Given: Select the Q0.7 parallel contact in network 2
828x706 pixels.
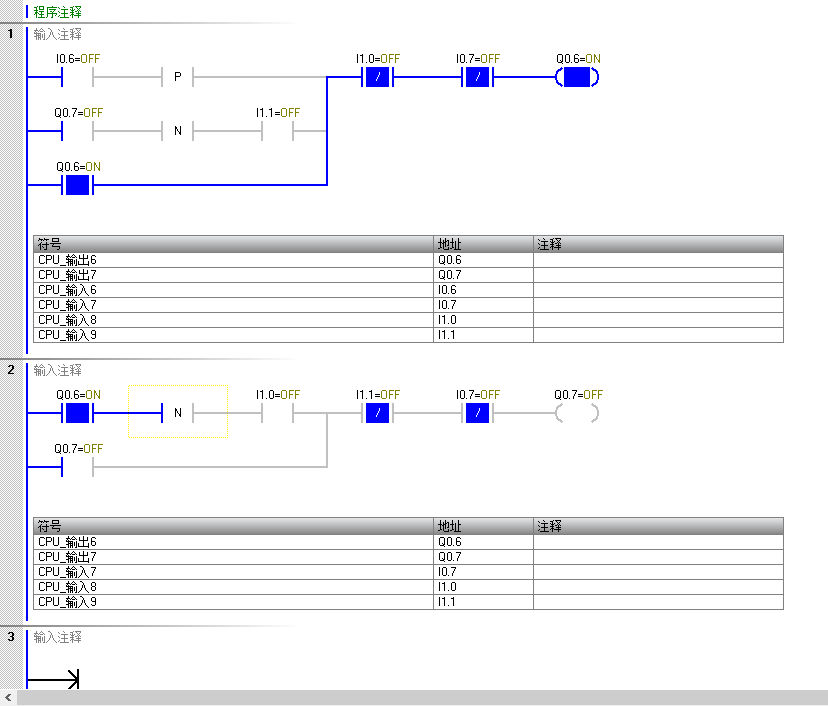Looking at the screenshot, I should [77, 467].
